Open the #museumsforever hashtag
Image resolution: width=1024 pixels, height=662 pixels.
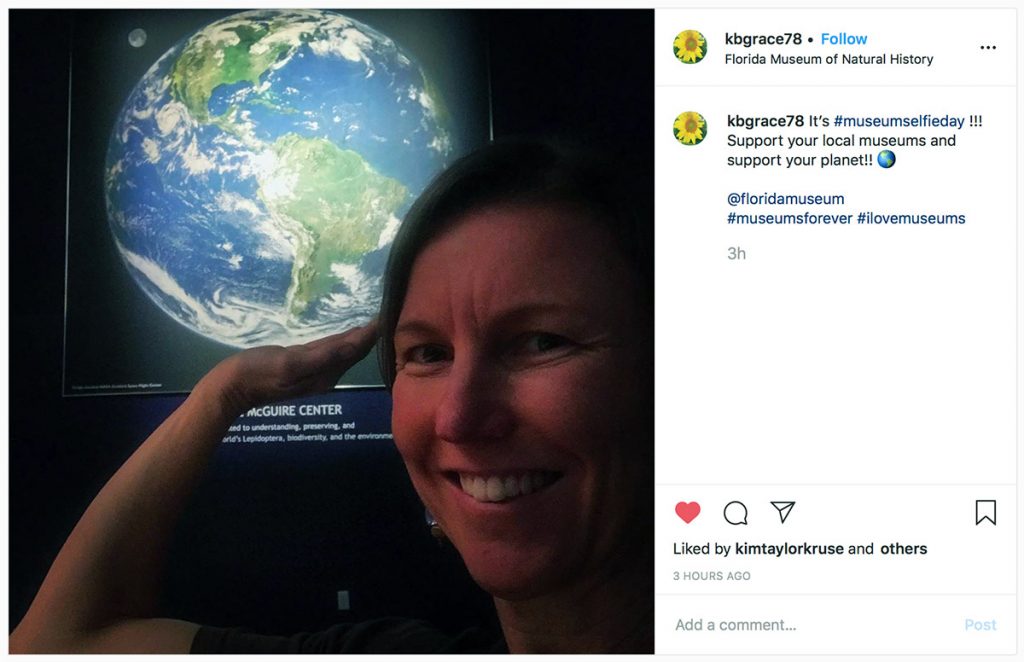tap(790, 219)
